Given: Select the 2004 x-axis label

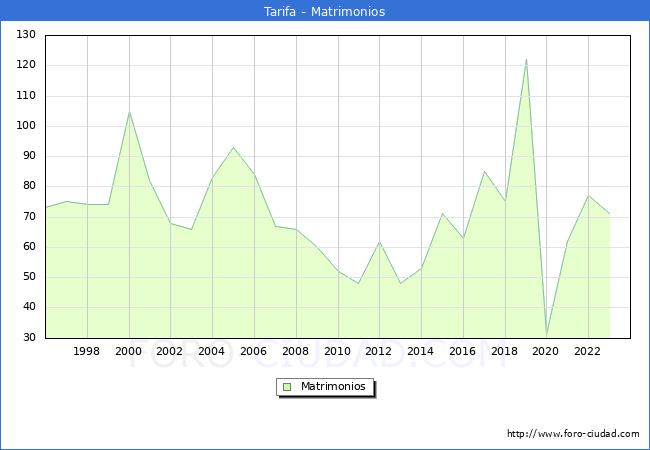Looking at the screenshot, I should [x=212, y=351].
